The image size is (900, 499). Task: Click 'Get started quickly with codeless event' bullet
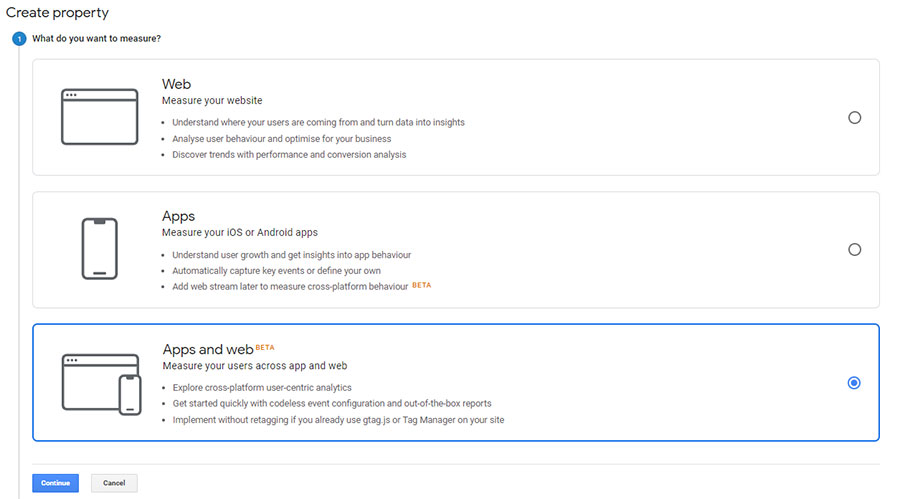coord(332,404)
